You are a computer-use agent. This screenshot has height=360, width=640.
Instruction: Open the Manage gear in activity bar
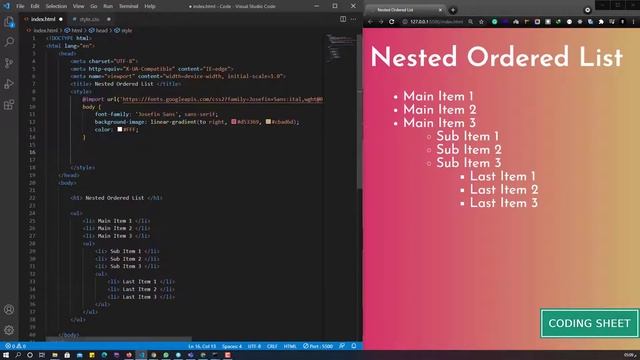(x=9, y=330)
